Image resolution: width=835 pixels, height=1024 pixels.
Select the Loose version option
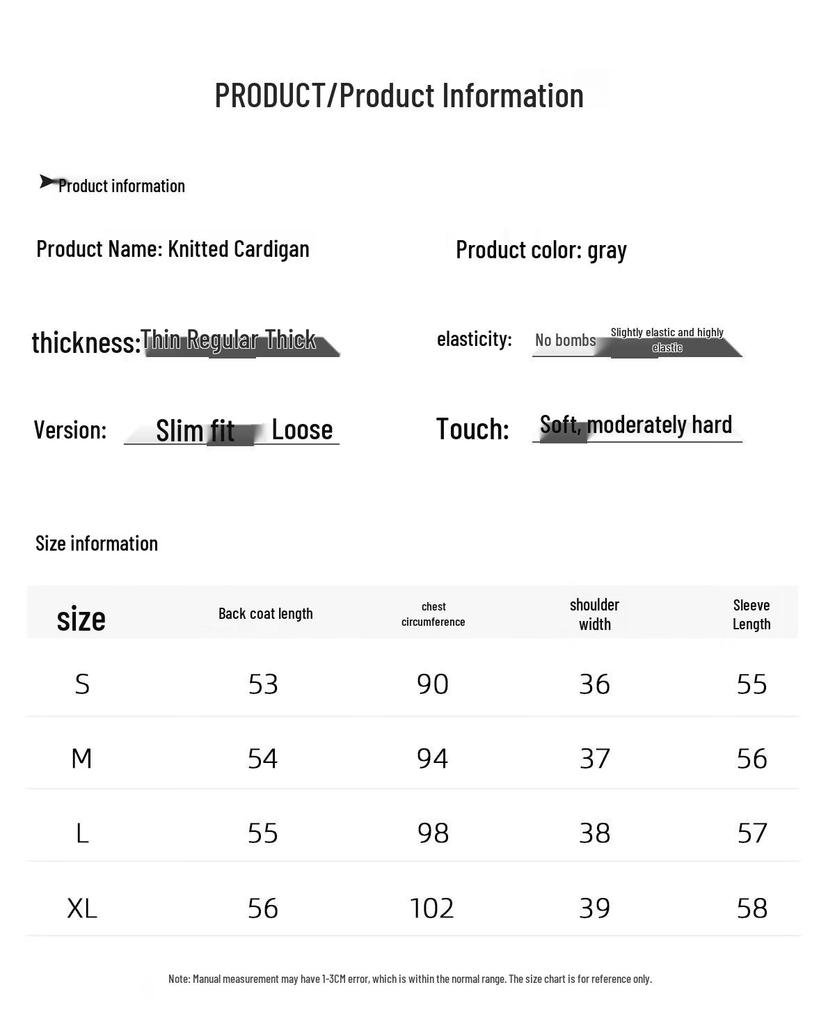302,430
